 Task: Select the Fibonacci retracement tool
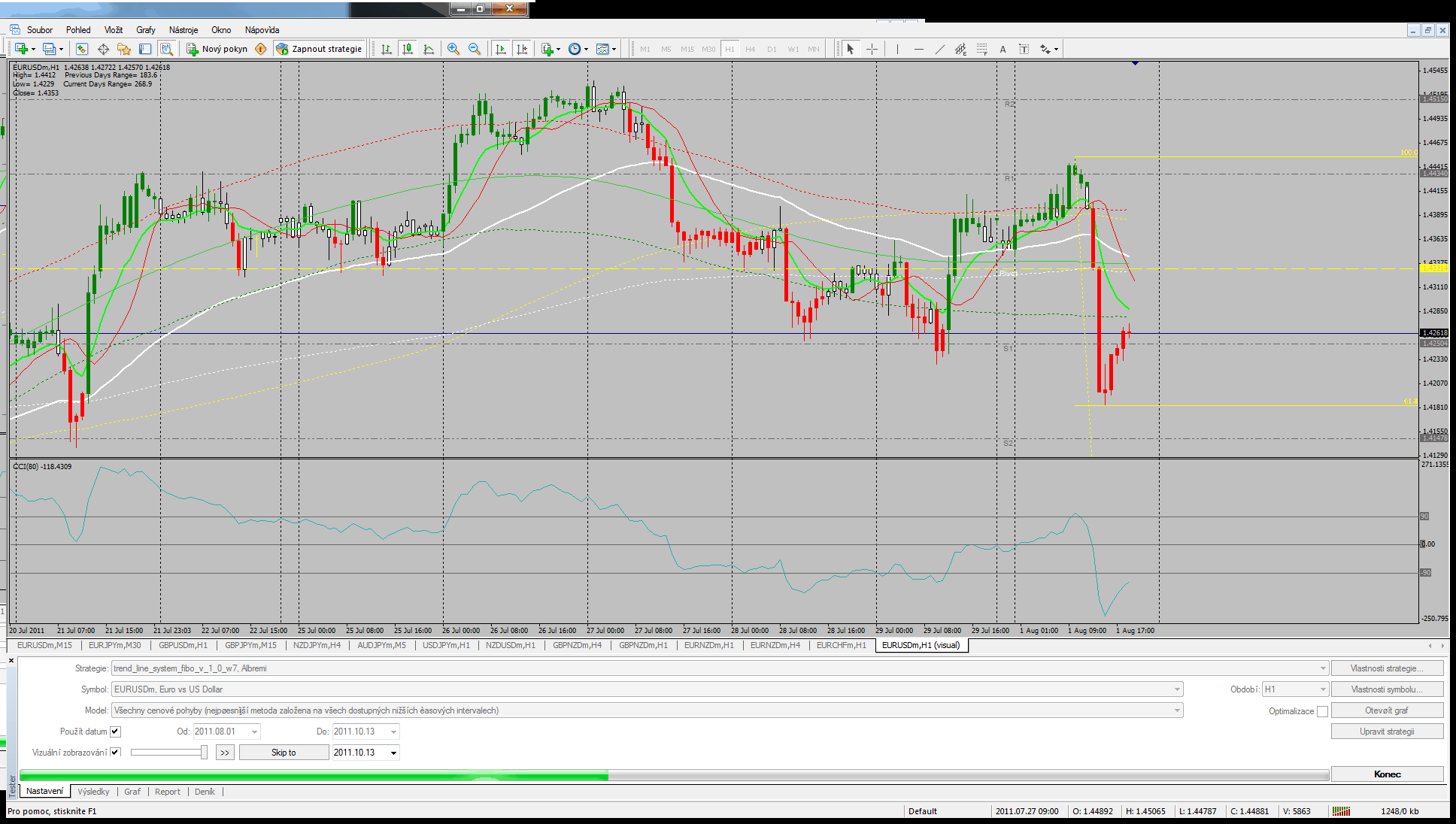click(x=981, y=49)
